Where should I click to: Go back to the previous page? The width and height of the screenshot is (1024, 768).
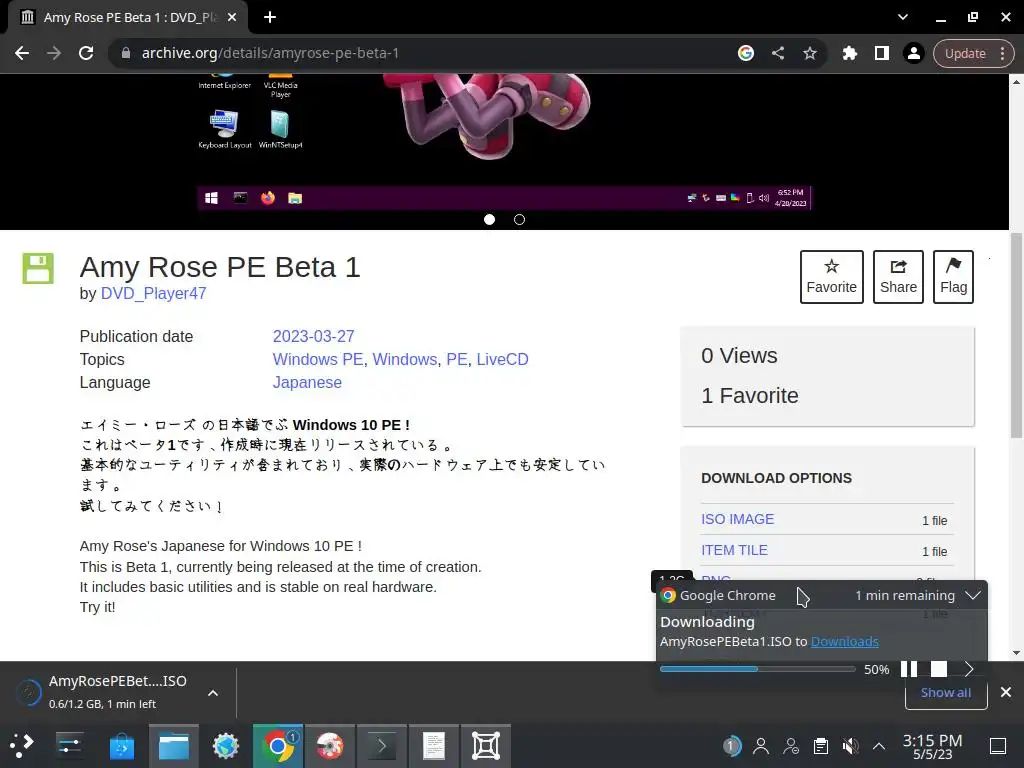pyautogui.click(x=22, y=53)
